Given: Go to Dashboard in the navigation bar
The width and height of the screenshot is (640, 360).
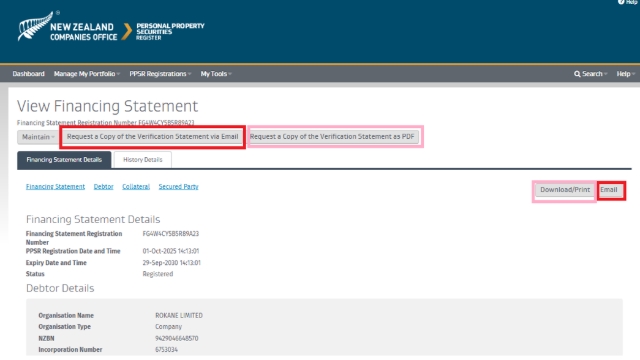Looking at the screenshot, I should tap(28, 74).
